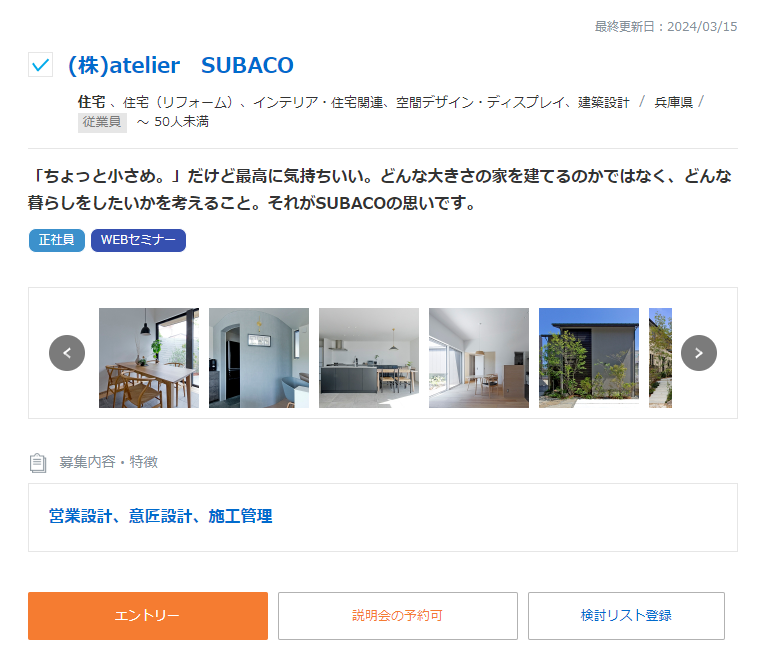
Task: Open the gray kitchen photo thumbnail
Action: 369,358
